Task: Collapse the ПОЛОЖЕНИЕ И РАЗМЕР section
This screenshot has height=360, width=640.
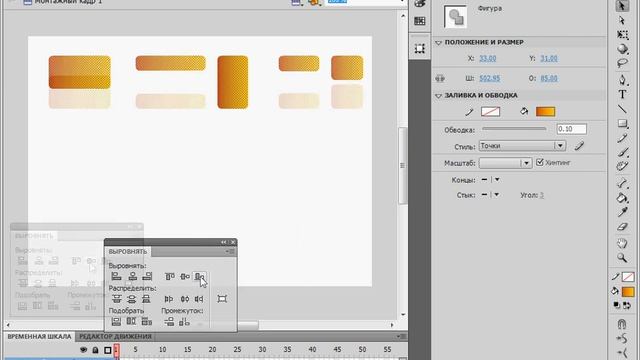Action: pyautogui.click(x=438, y=42)
